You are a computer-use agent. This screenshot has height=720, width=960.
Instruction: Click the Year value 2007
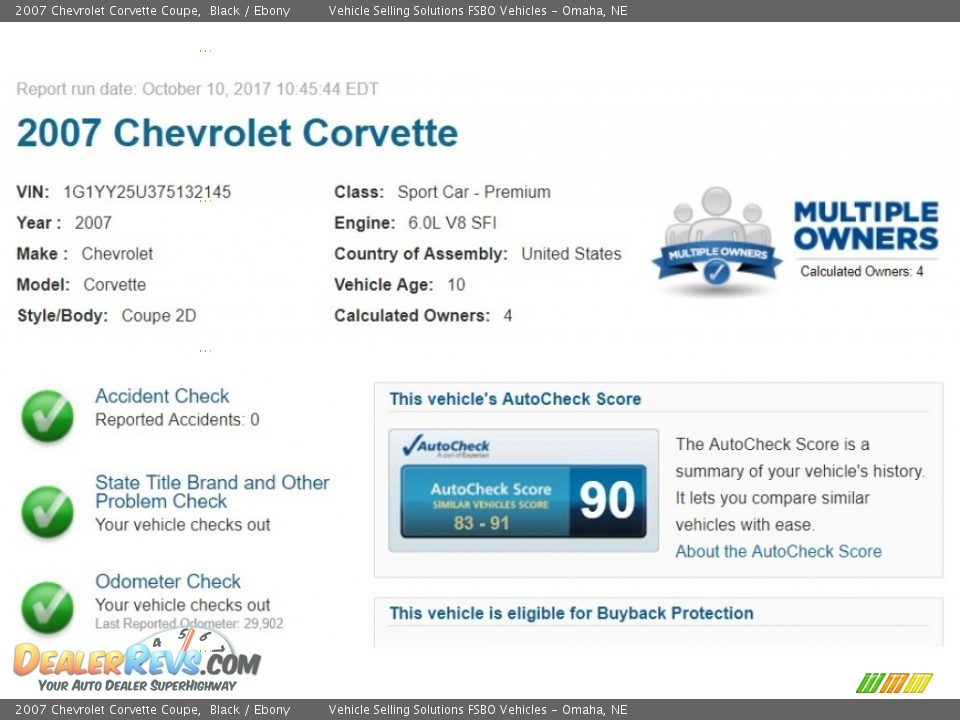[x=93, y=223]
